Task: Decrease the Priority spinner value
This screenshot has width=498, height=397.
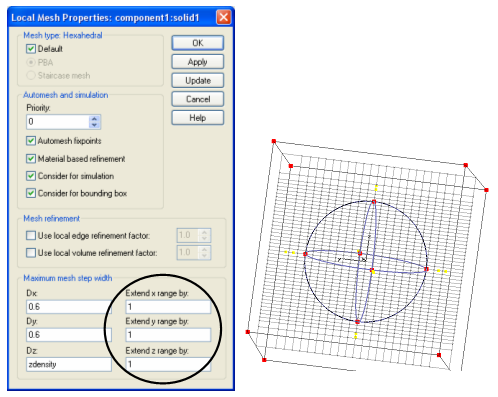Action: (x=94, y=125)
